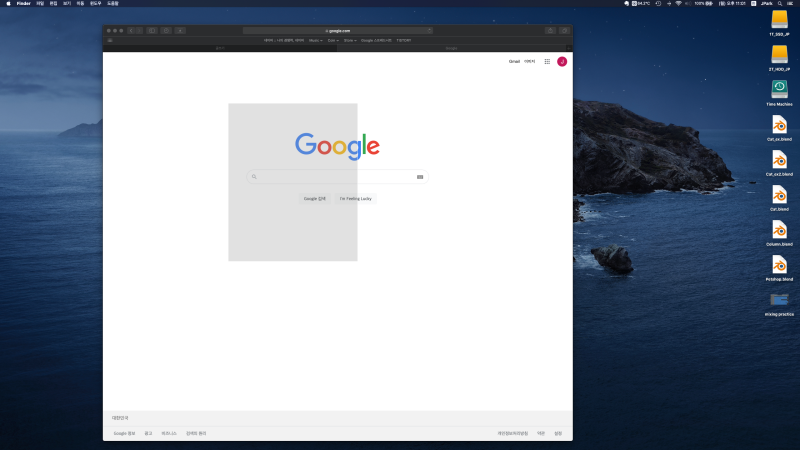Open Notification Center at menu bar end
This screenshot has height=450, width=800.
pyautogui.click(x=790, y=4)
